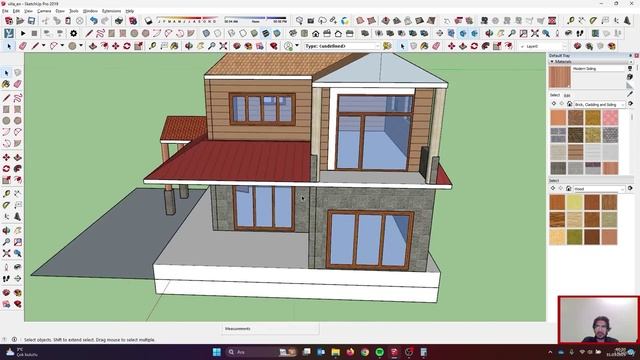Image resolution: width=640 pixels, height=360 pixels.
Task: Set Default material button in Materials panel
Action: [630, 85]
